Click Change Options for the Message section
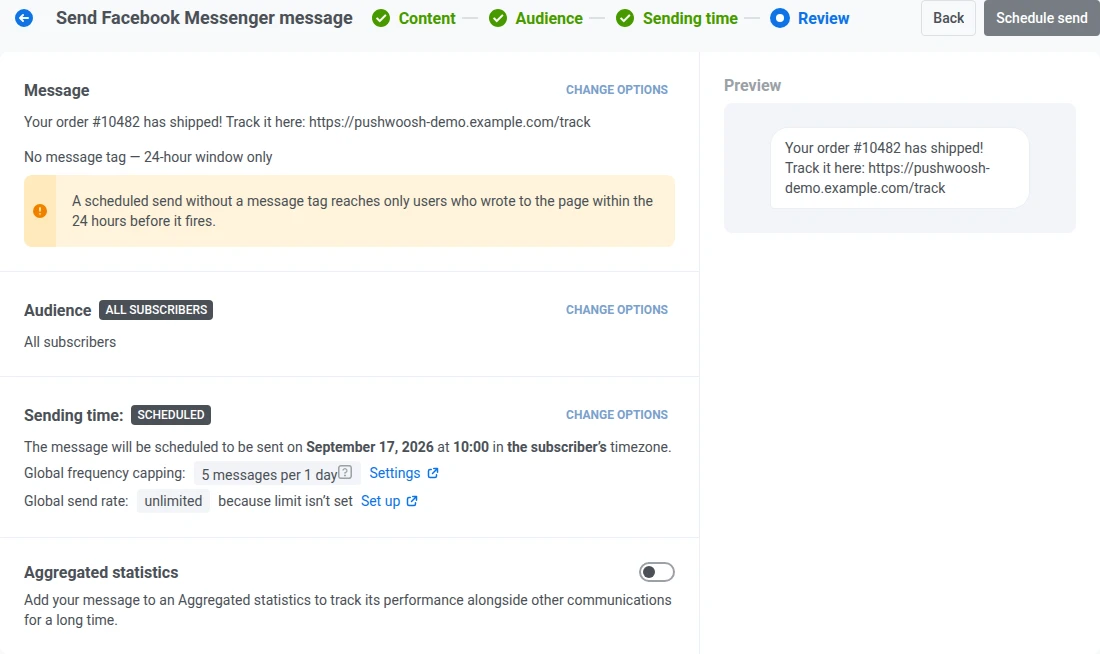 point(617,90)
